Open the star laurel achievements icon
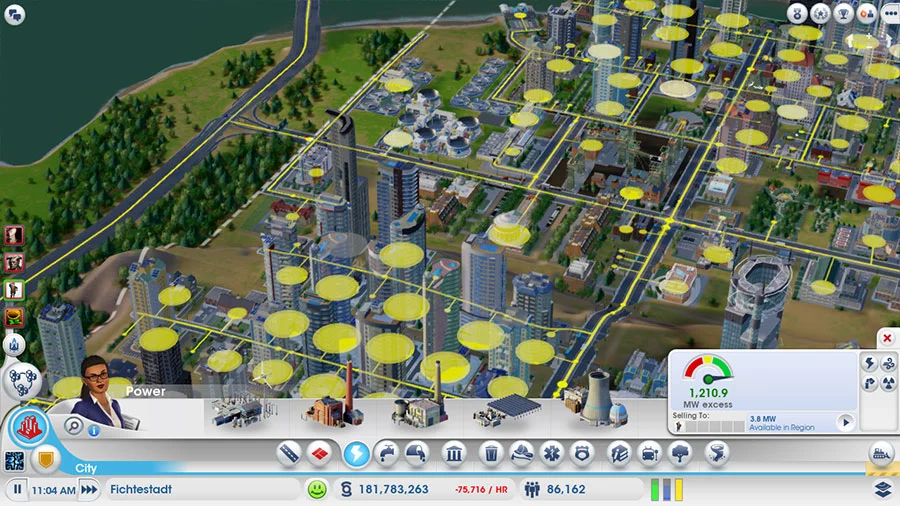Screen dimensions: 900x506 pos(820,13)
